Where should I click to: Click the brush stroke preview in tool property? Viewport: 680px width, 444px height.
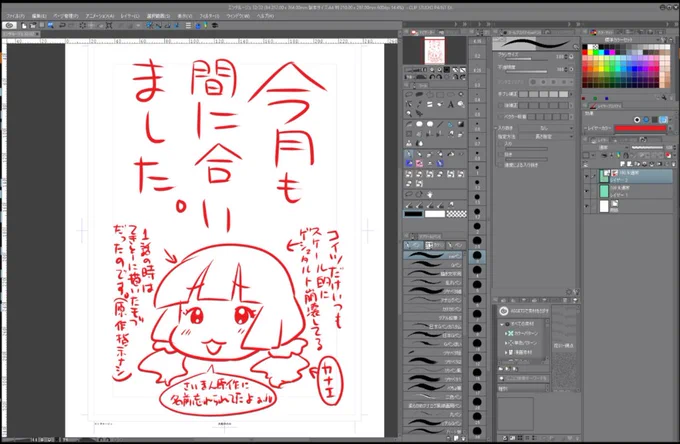click(534, 43)
